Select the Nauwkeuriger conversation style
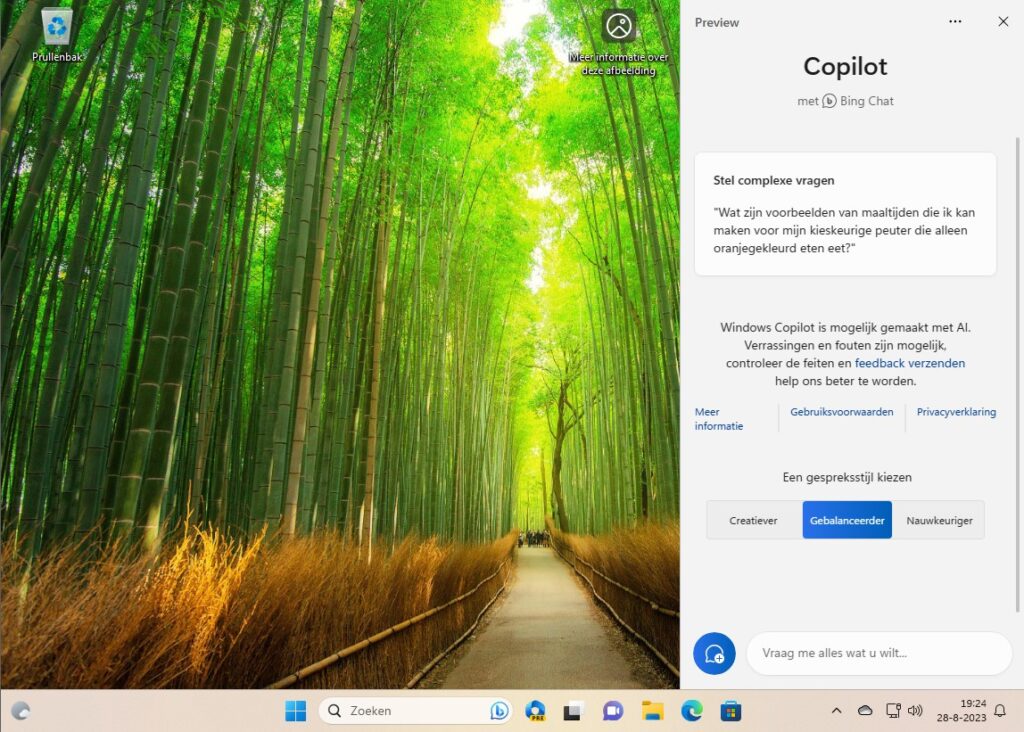The width and height of the screenshot is (1024, 732). [939, 520]
